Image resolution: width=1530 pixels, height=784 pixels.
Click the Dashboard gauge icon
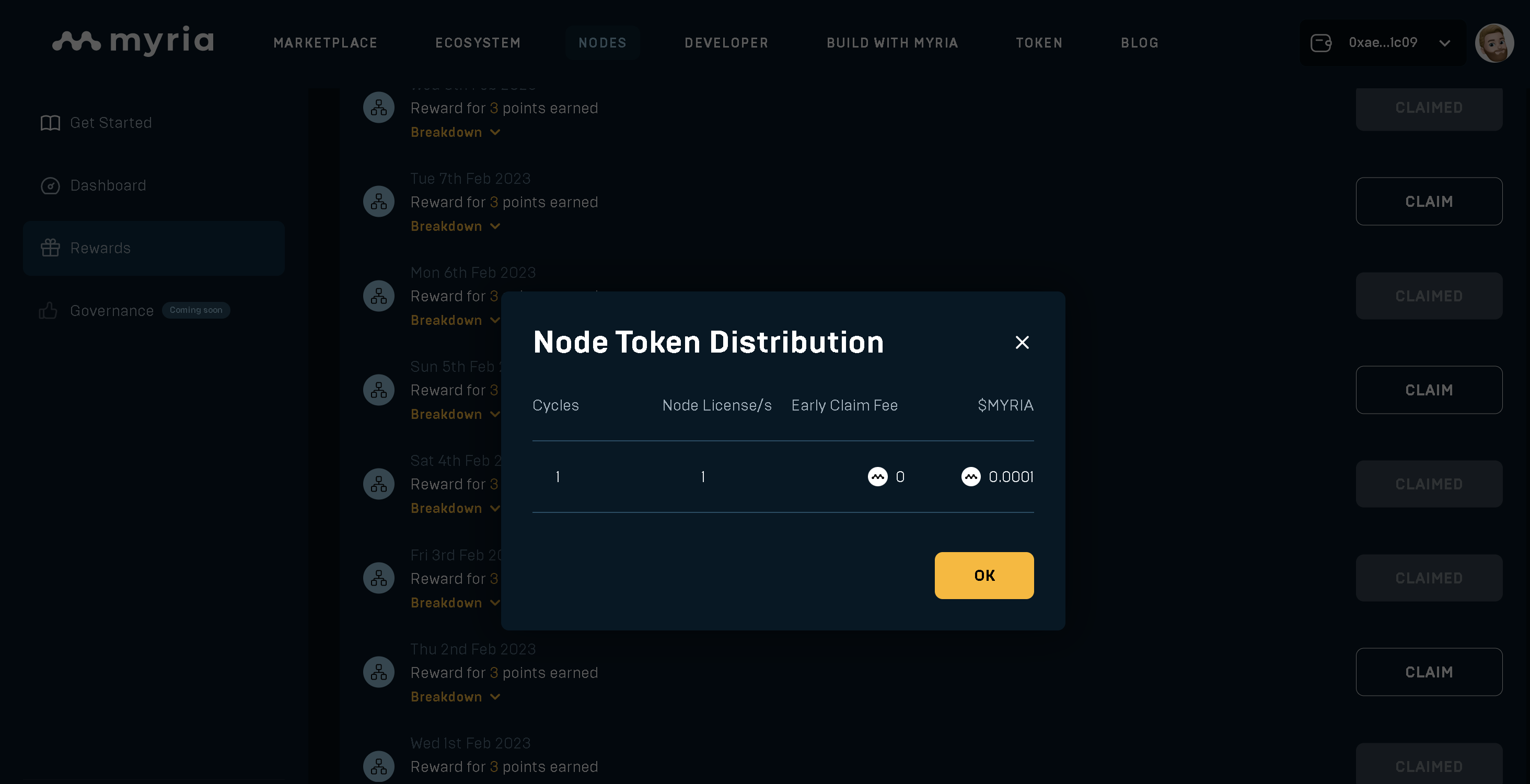tap(51, 186)
